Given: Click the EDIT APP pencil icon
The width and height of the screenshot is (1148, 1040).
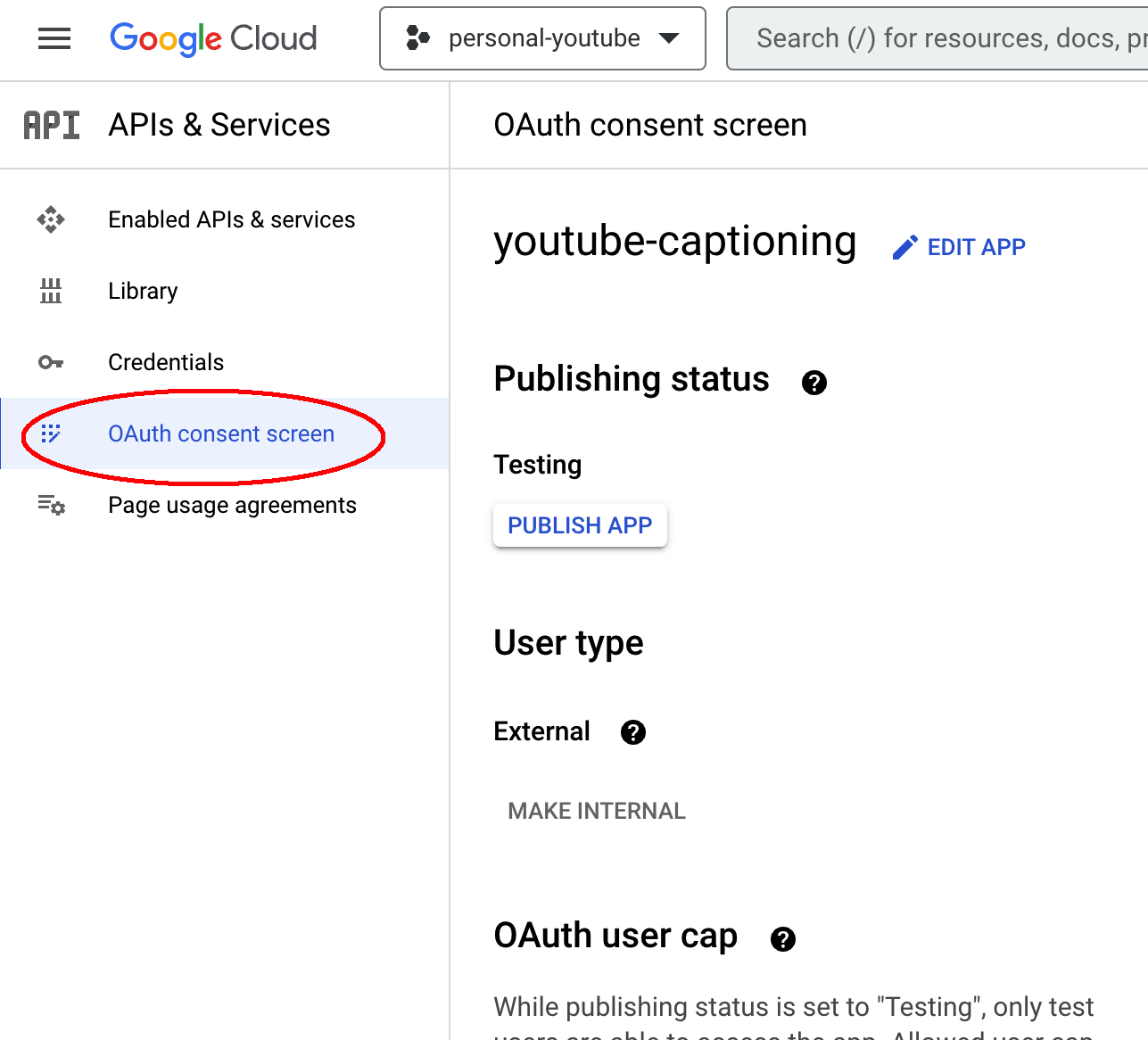Looking at the screenshot, I should (904, 247).
